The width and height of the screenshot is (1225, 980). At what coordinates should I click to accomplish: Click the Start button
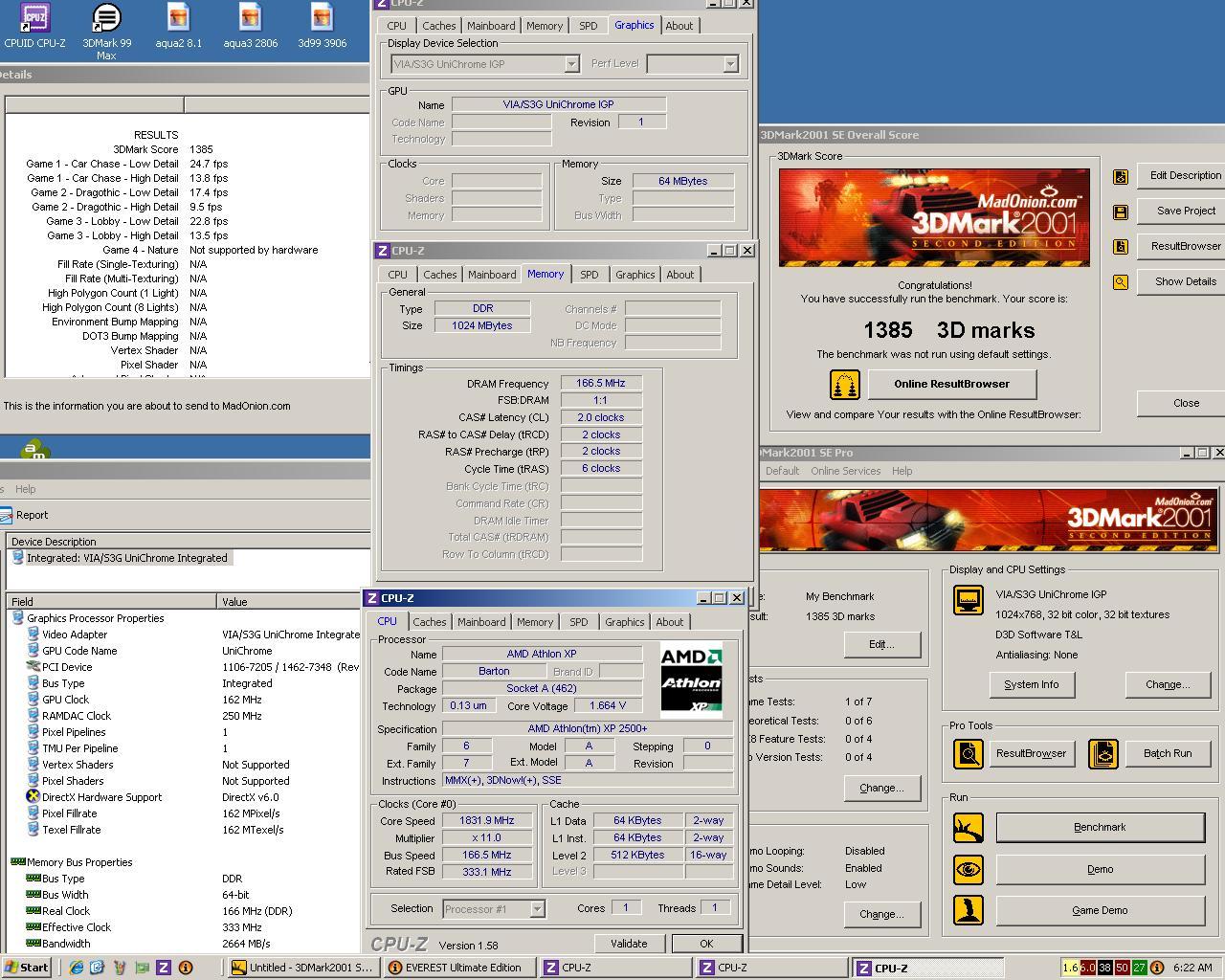pos(27,968)
